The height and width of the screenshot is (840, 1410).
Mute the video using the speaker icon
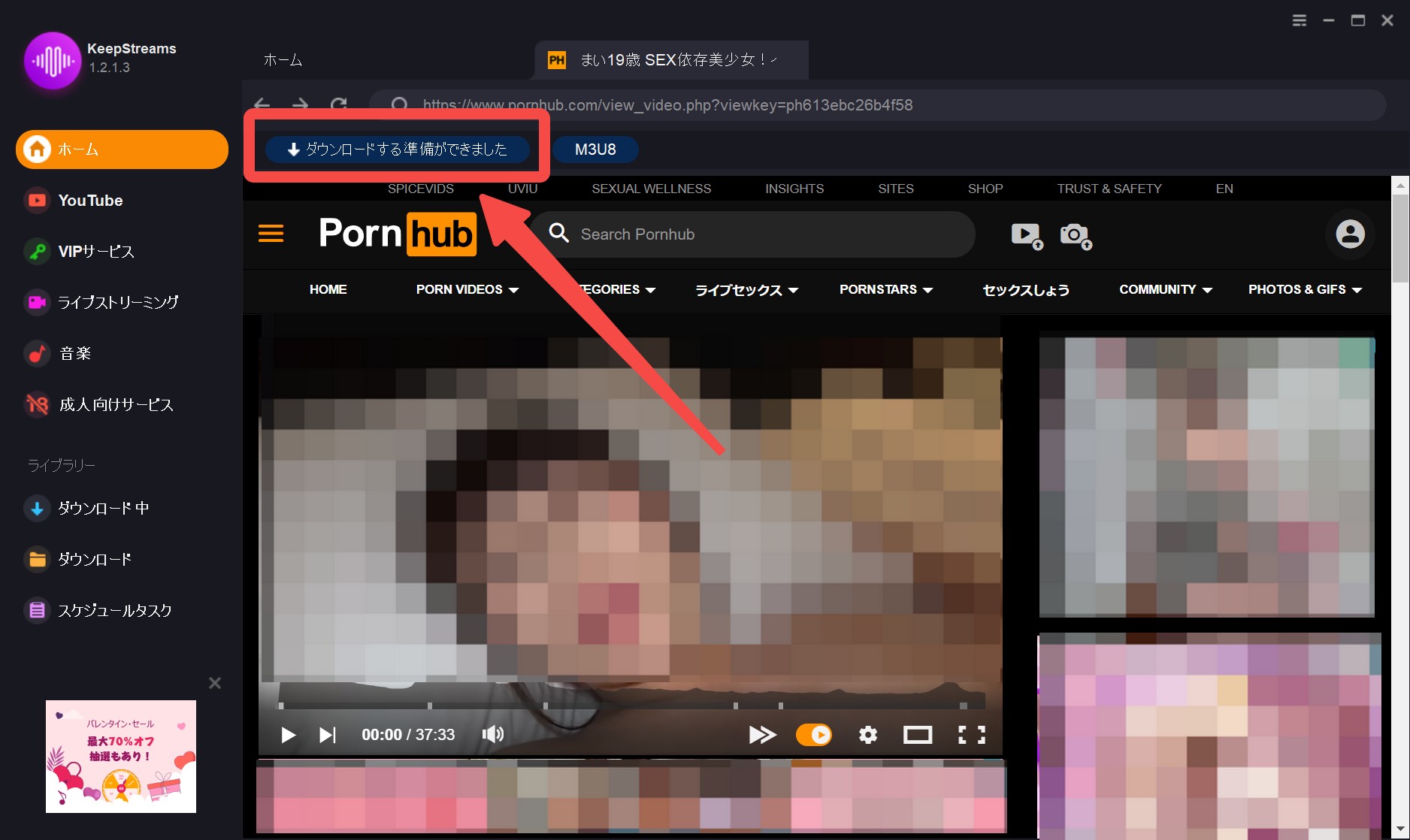click(492, 735)
